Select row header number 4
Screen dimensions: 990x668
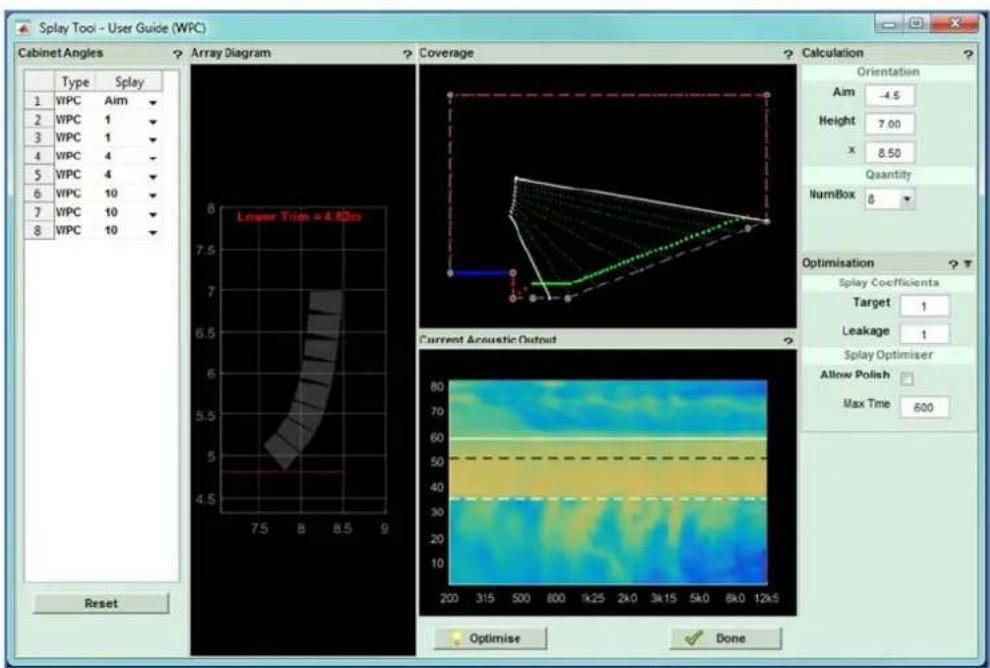click(x=39, y=157)
